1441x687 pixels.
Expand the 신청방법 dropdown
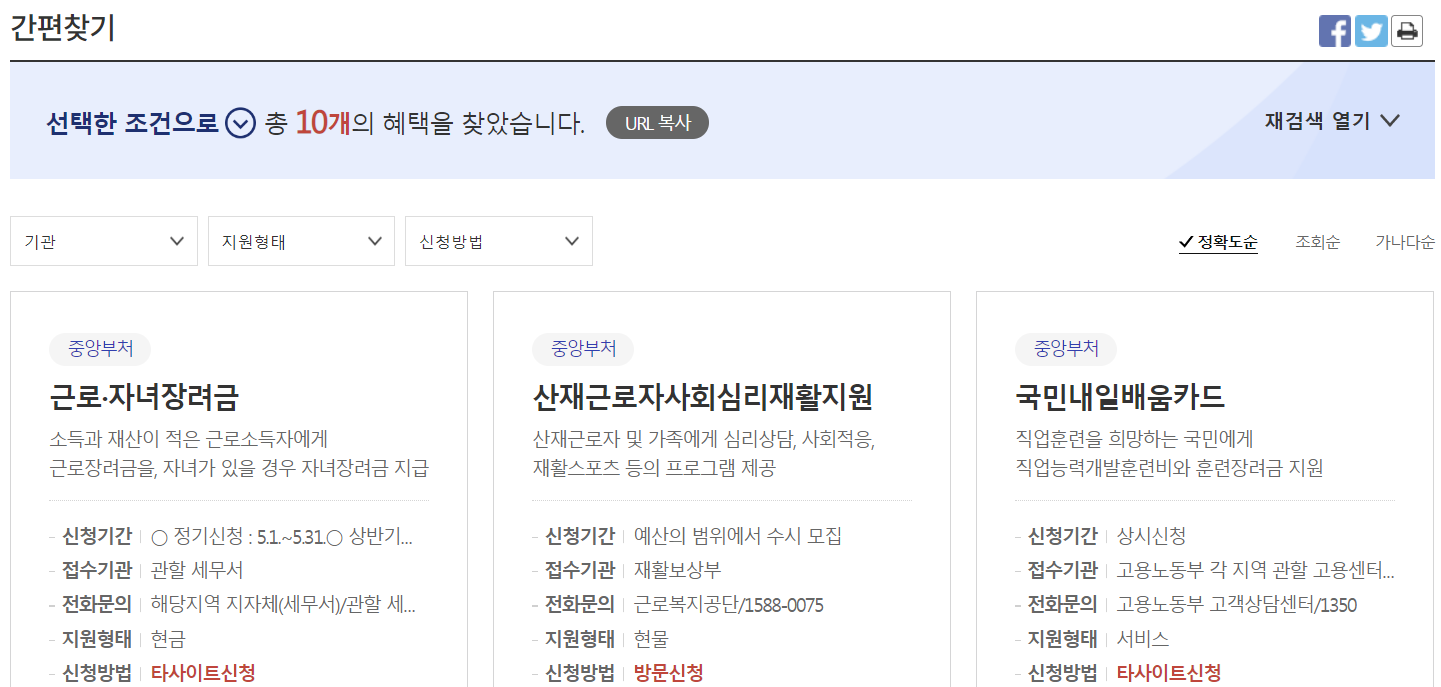(x=498, y=241)
